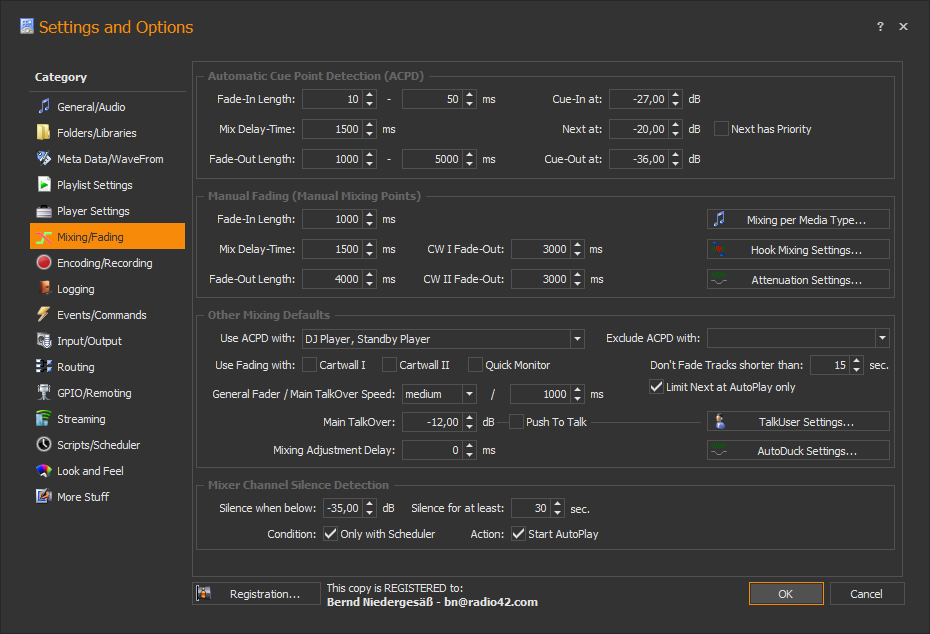The height and width of the screenshot is (634, 930).
Task: Enable the Next has Priority checkbox
Action: click(x=722, y=129)
